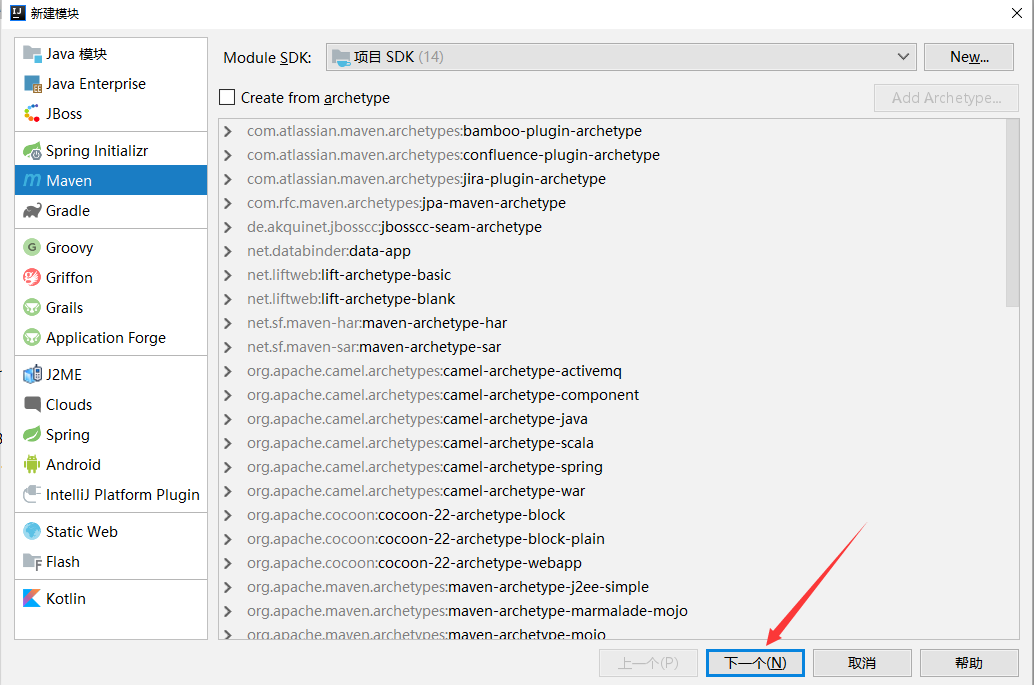Select Maven module type
The height and width of the screenshot is (685, 1034).
pyautogui.click(x=111, y=181)
